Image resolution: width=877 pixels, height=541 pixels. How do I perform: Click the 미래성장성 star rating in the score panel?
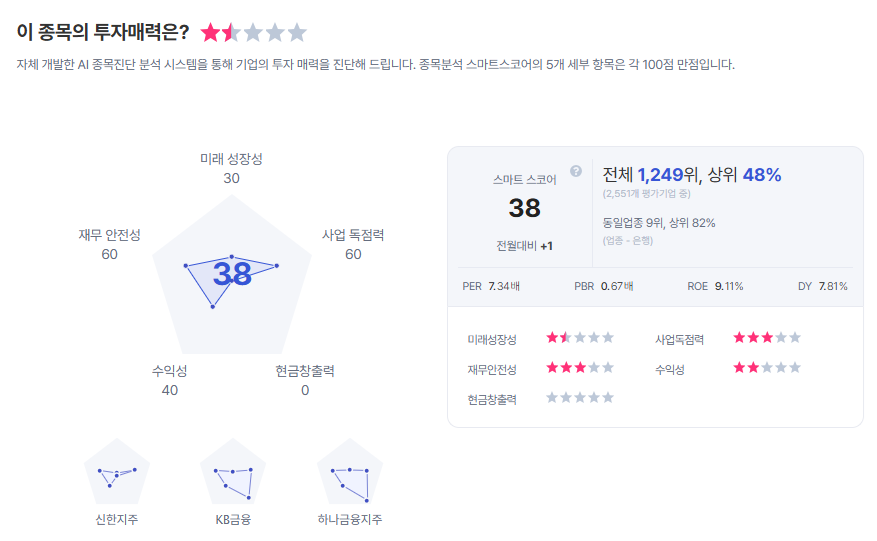click(580, 338)
